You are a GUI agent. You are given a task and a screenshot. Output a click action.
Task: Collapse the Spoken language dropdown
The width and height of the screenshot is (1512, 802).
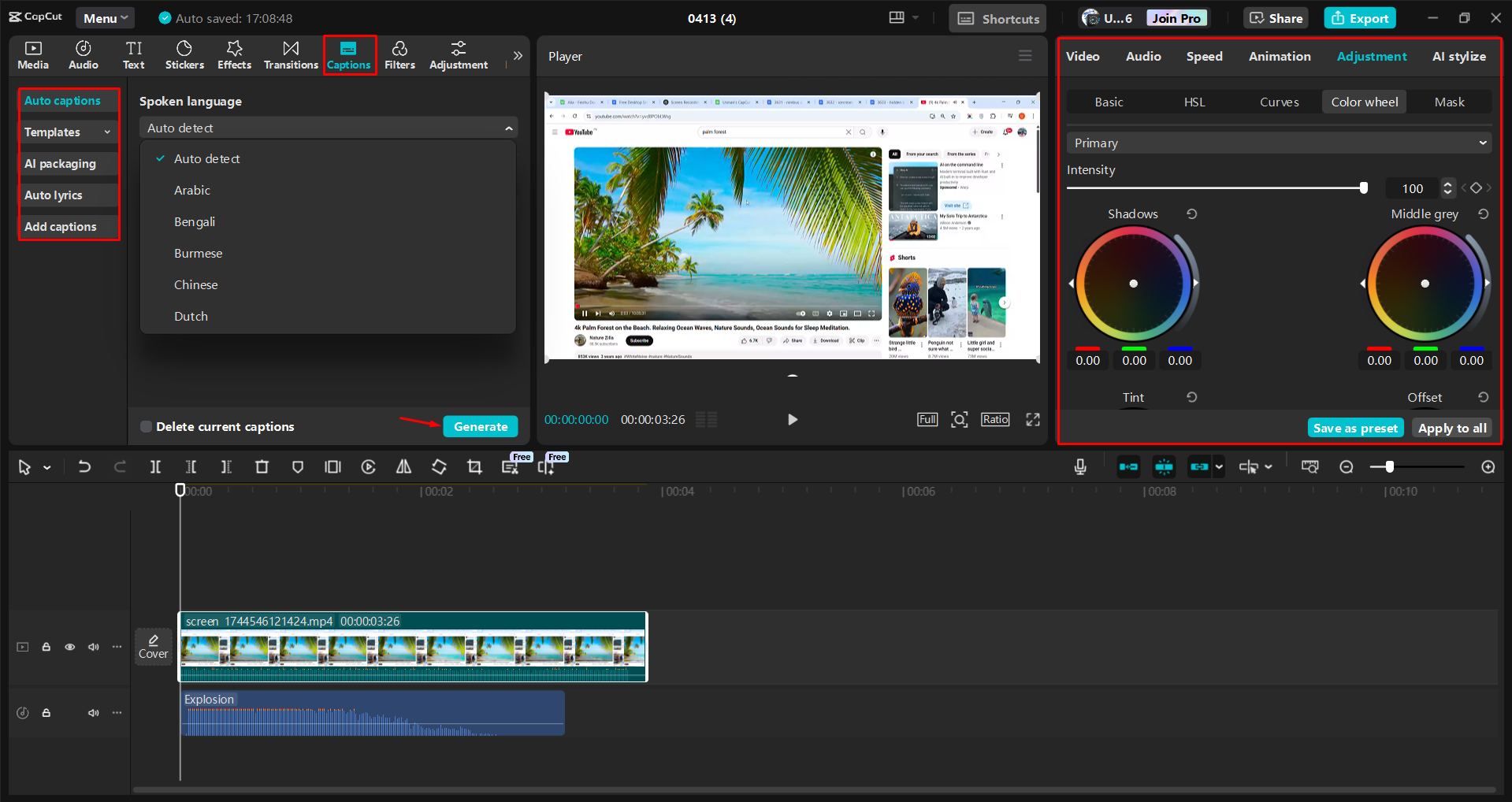[509, 128]
